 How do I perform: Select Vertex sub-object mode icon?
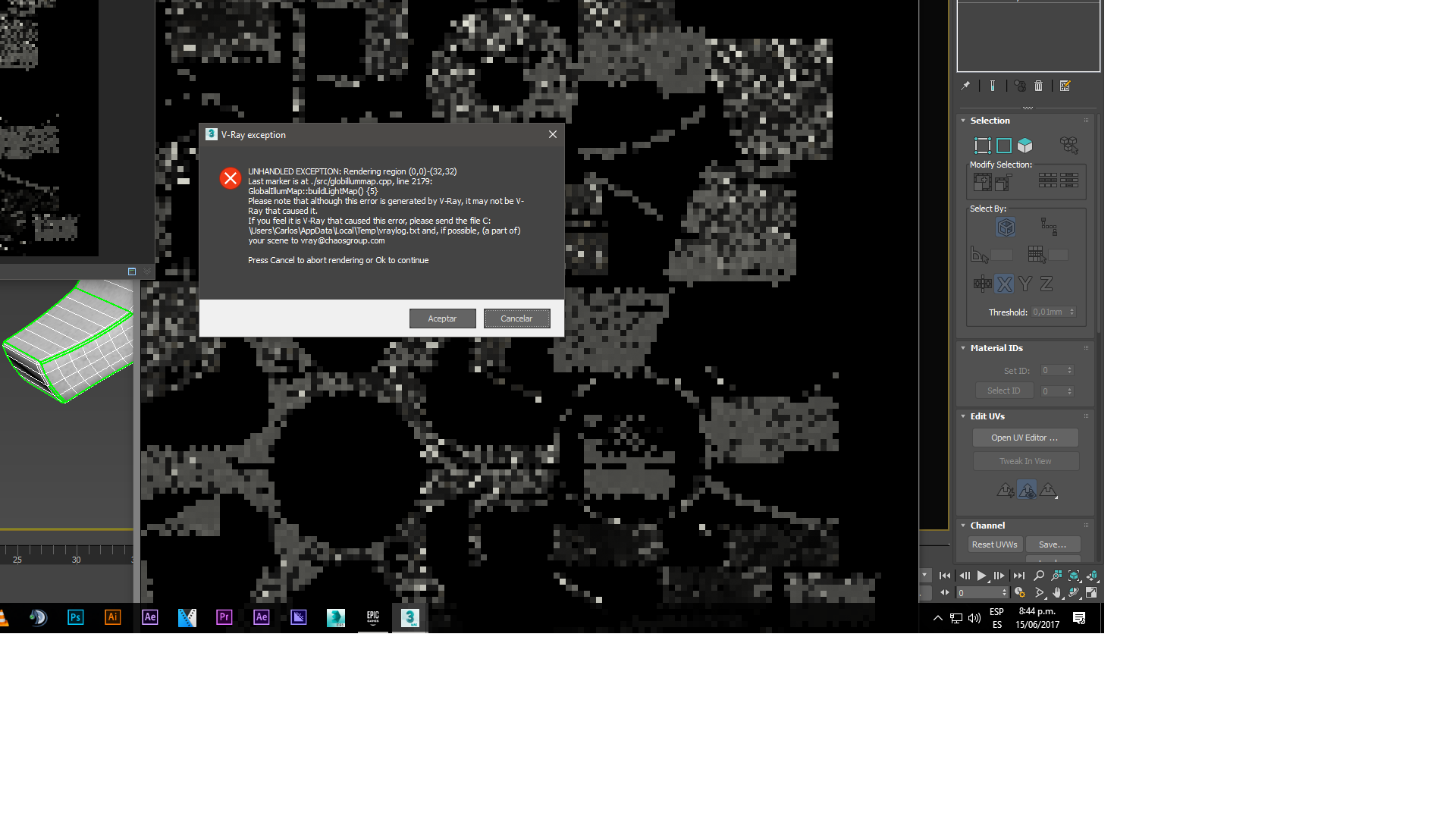[x=982, y=145]
